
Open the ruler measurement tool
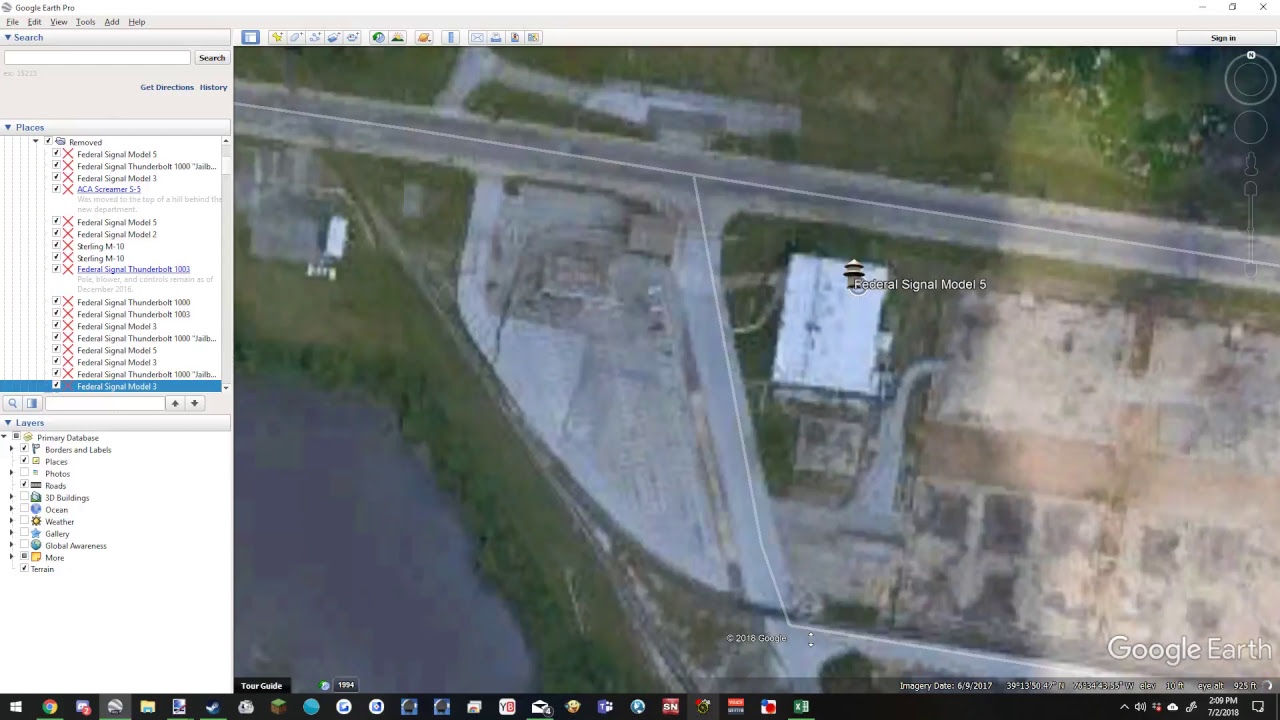pyautogui.click(x=451, y=38)
